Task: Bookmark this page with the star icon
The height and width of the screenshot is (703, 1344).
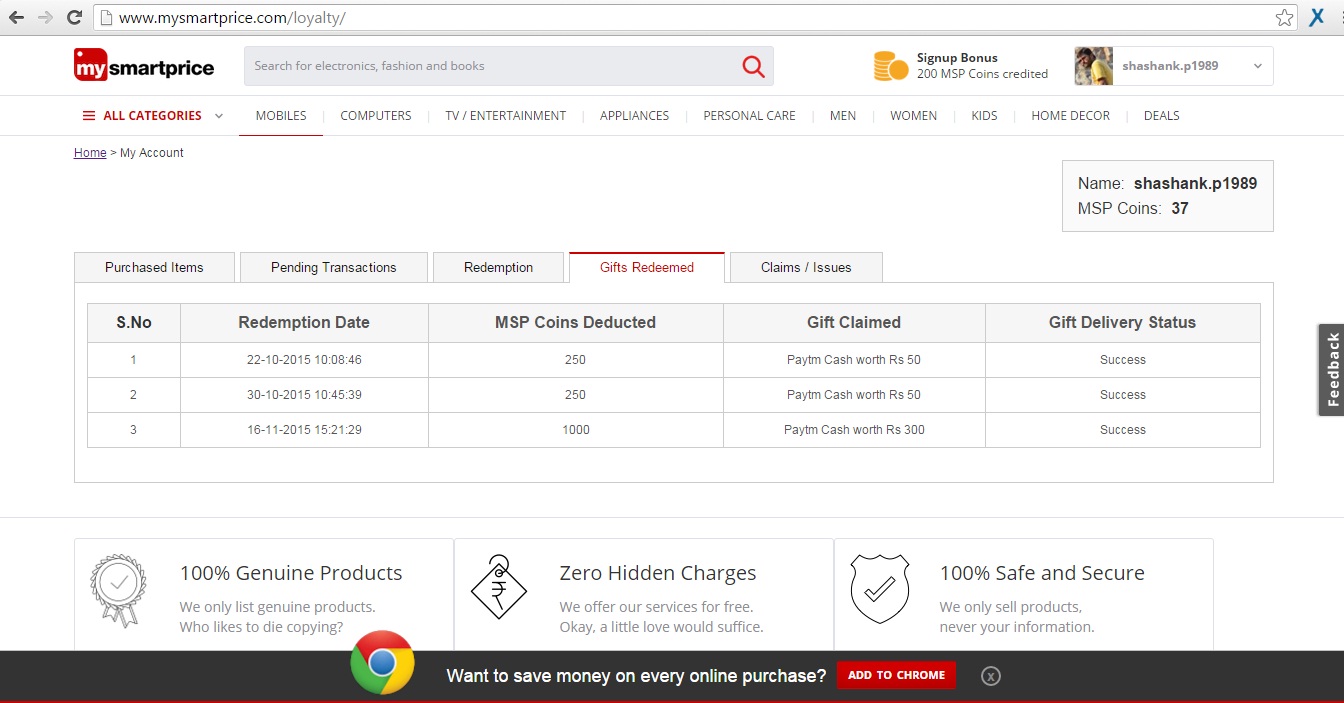Action: coord(1285,17)
